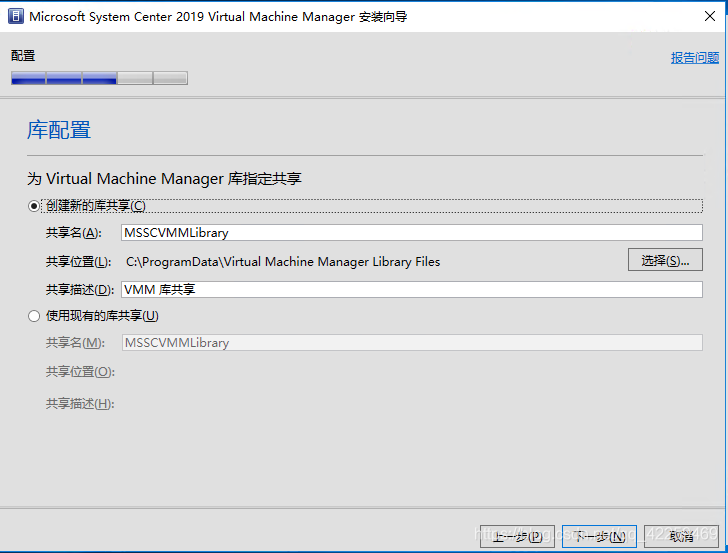Select the 创建新的库共享 radio button
The width and height of the screenshot is (728, 553).
[x=34, y=206]
